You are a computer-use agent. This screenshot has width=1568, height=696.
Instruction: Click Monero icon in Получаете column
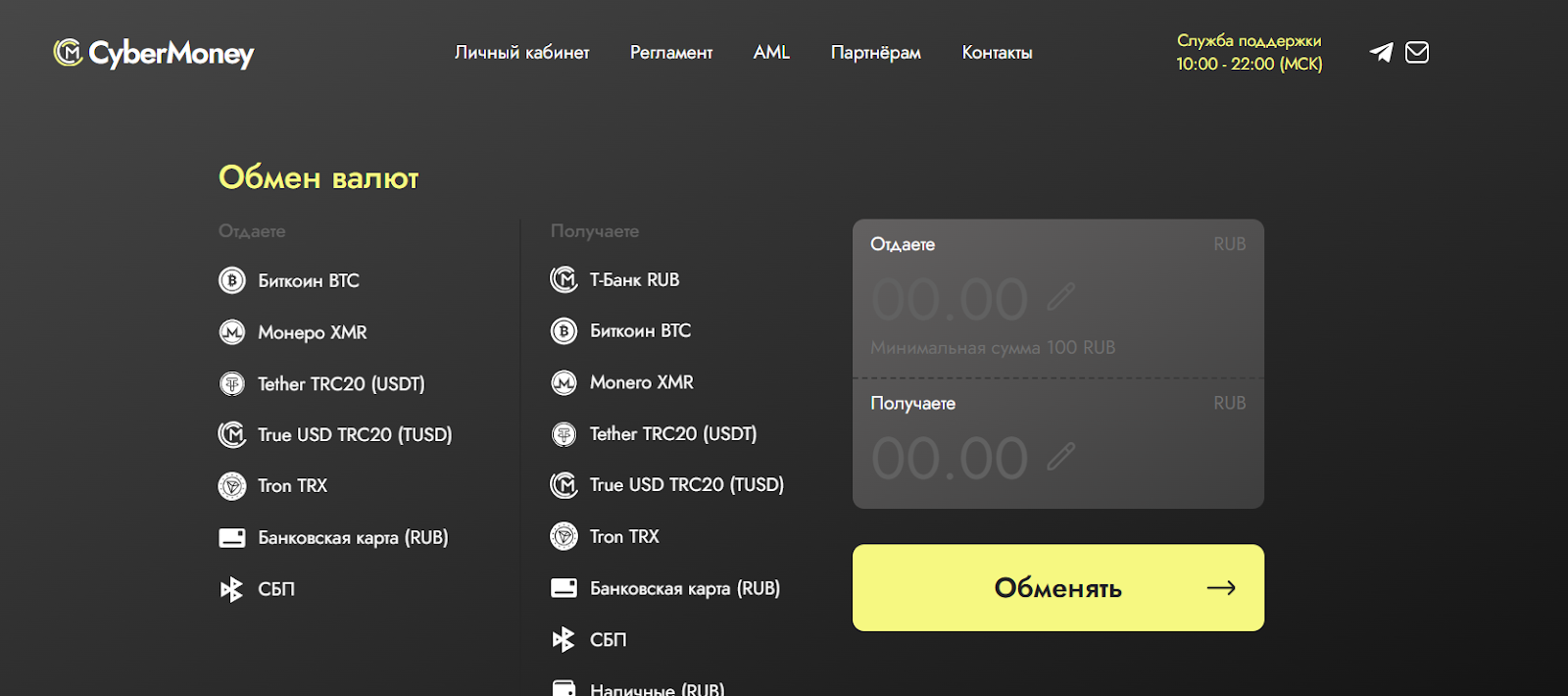pos(564,382)
